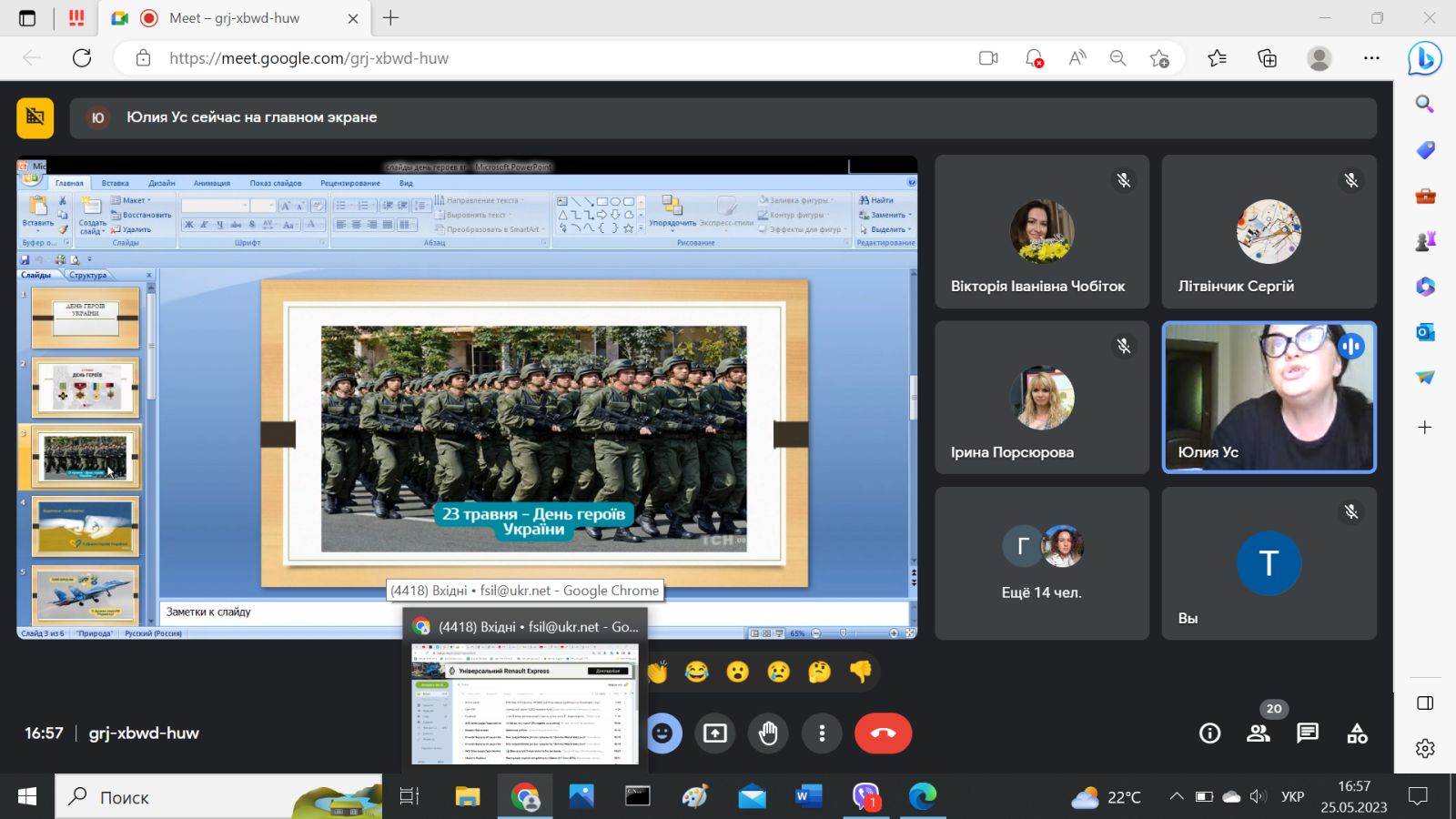Image resolution: width=1456 pixels, height=819 pixels.
Task: Click the zoom magnifier in address bar
Action: point(1117,58)
